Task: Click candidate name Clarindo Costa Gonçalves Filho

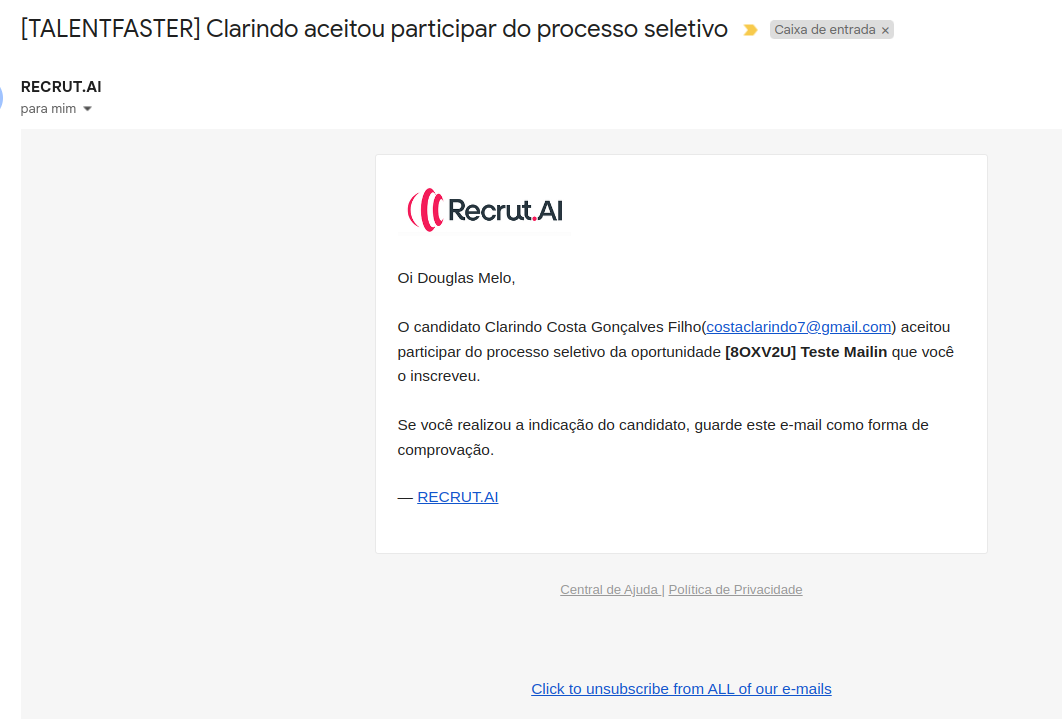Action: (x=593, y=327)
